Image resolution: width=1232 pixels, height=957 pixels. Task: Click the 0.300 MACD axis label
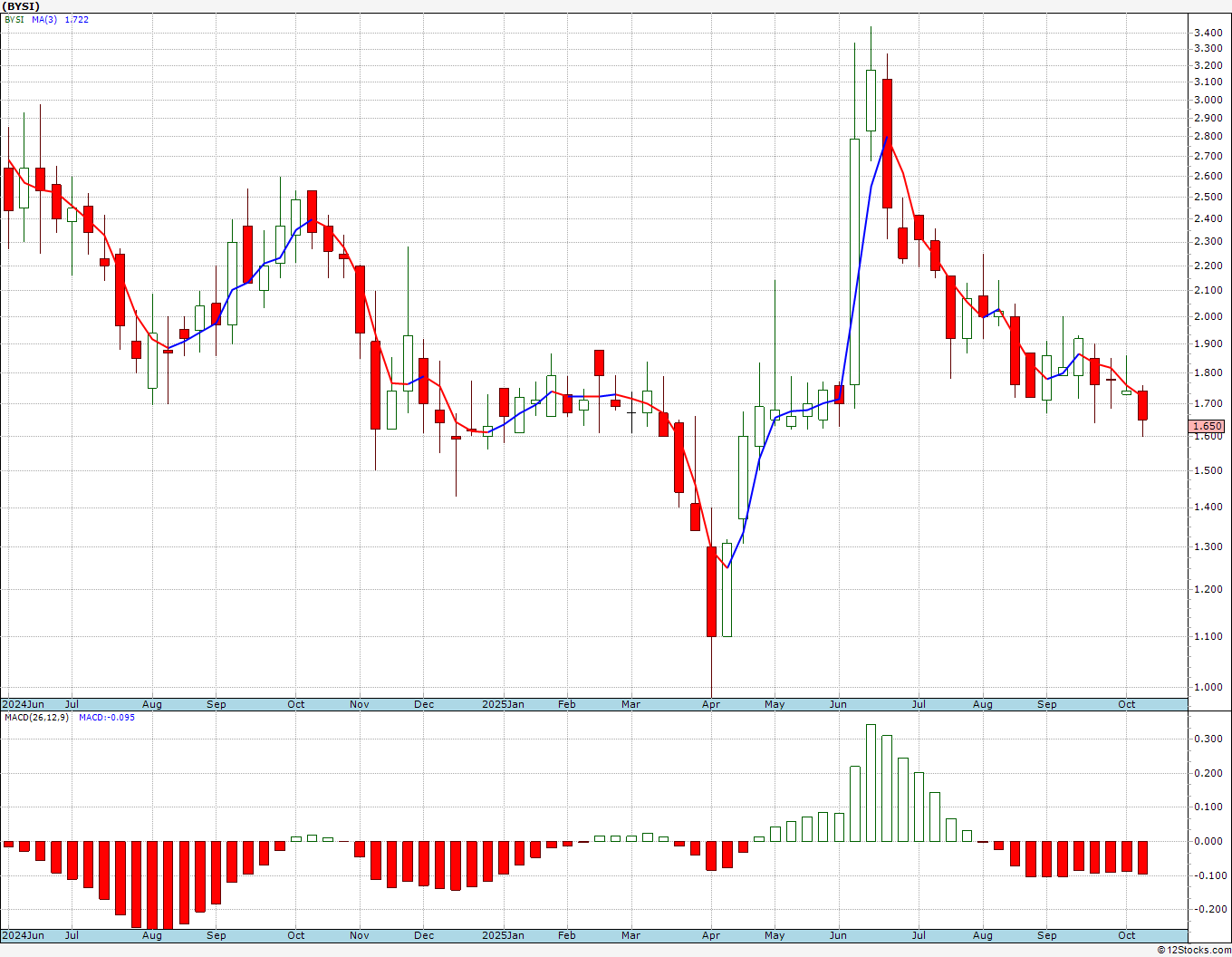tap(1208, 739)
